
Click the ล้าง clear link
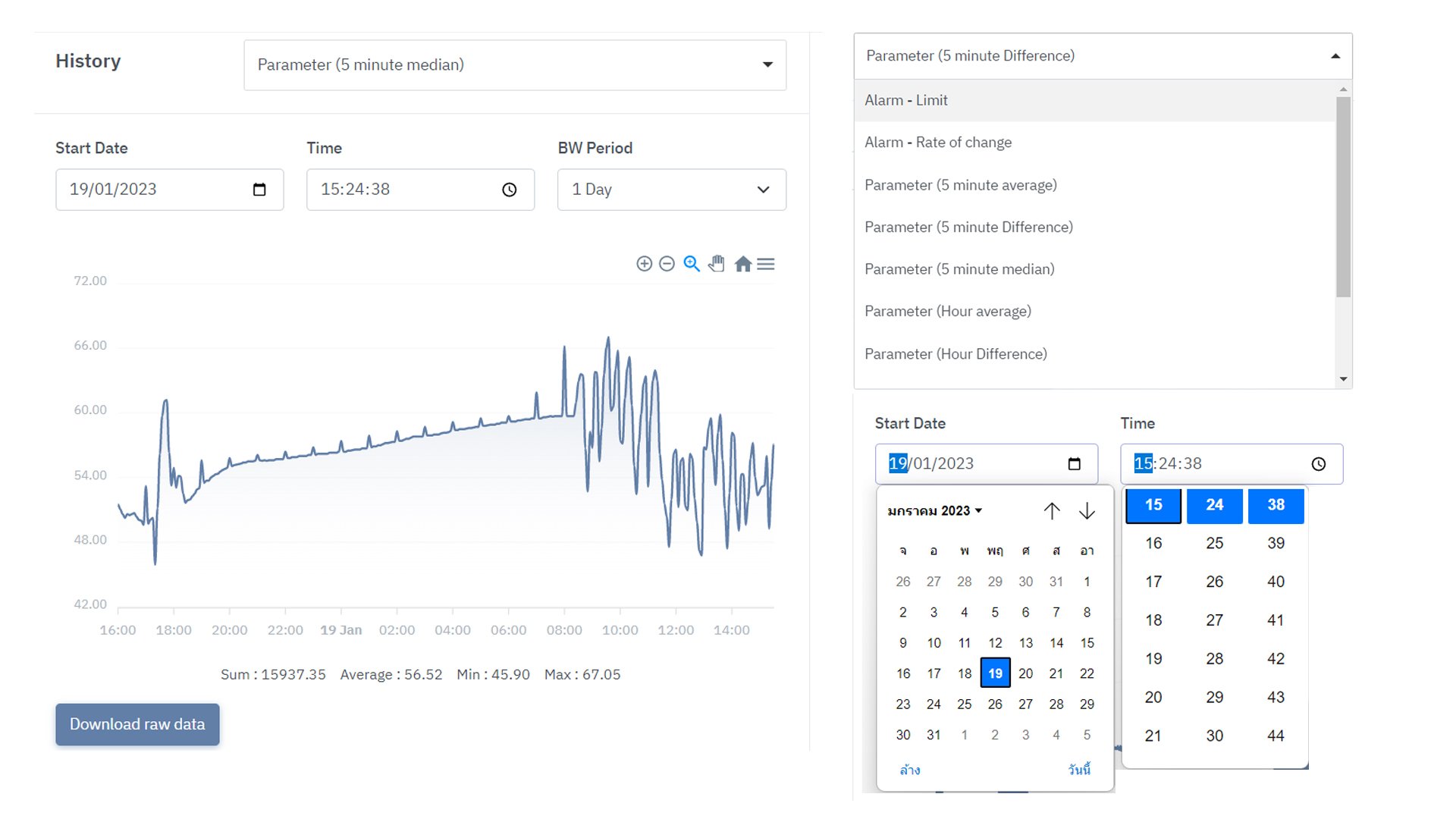coord(910,770)
